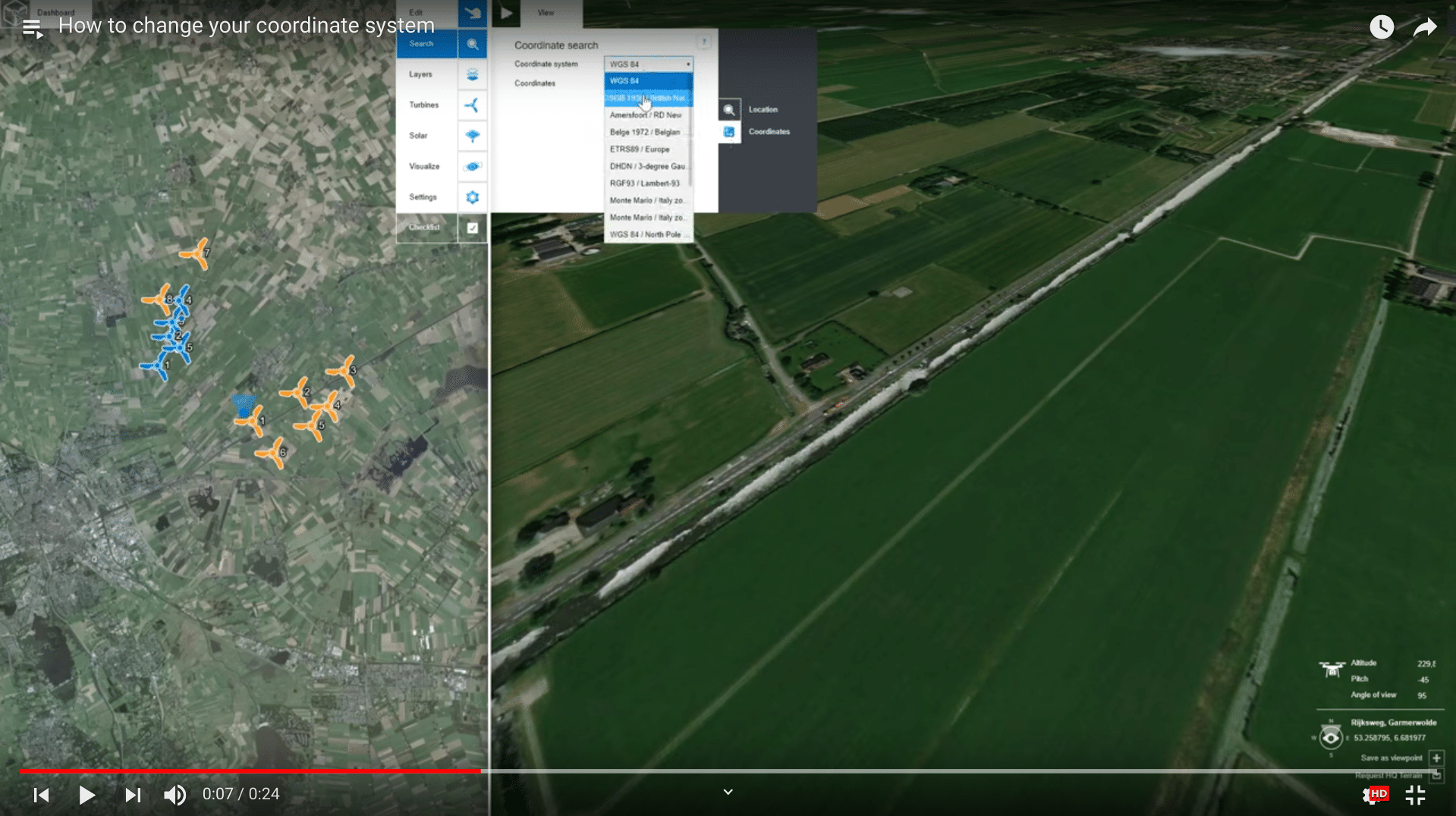Select Amersfoort / RD New option

[647, 115]
